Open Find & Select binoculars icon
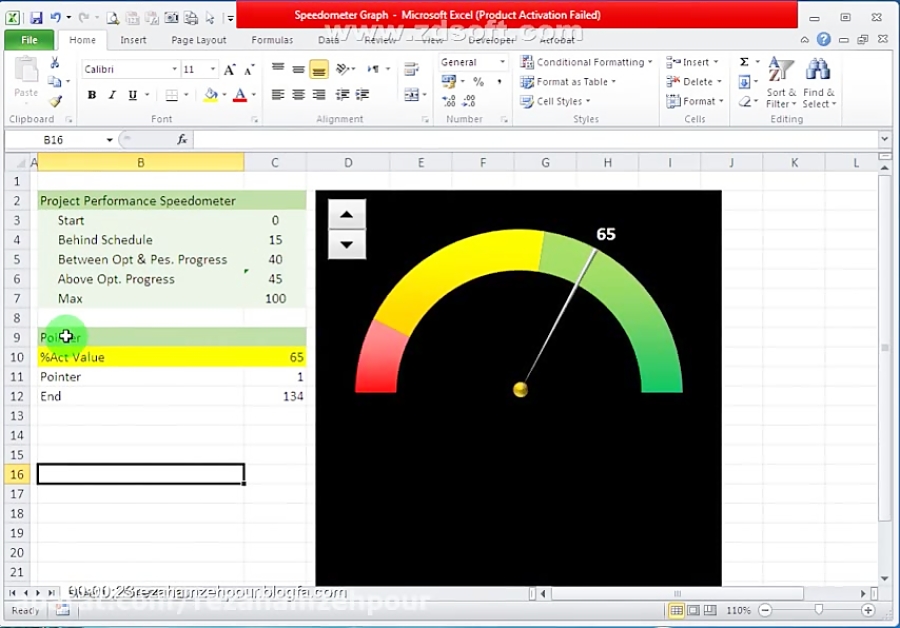The width and height of the screenshot is (900, 628). [x=817, y=80]
